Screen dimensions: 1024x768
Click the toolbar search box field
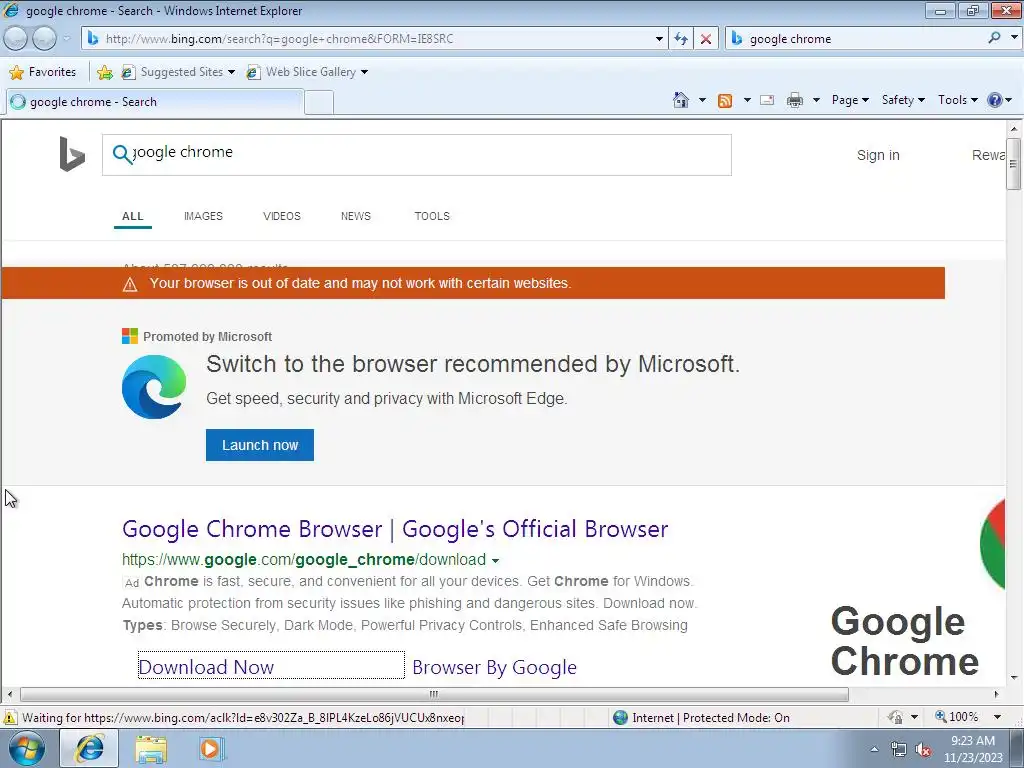[x=856, y=39]
